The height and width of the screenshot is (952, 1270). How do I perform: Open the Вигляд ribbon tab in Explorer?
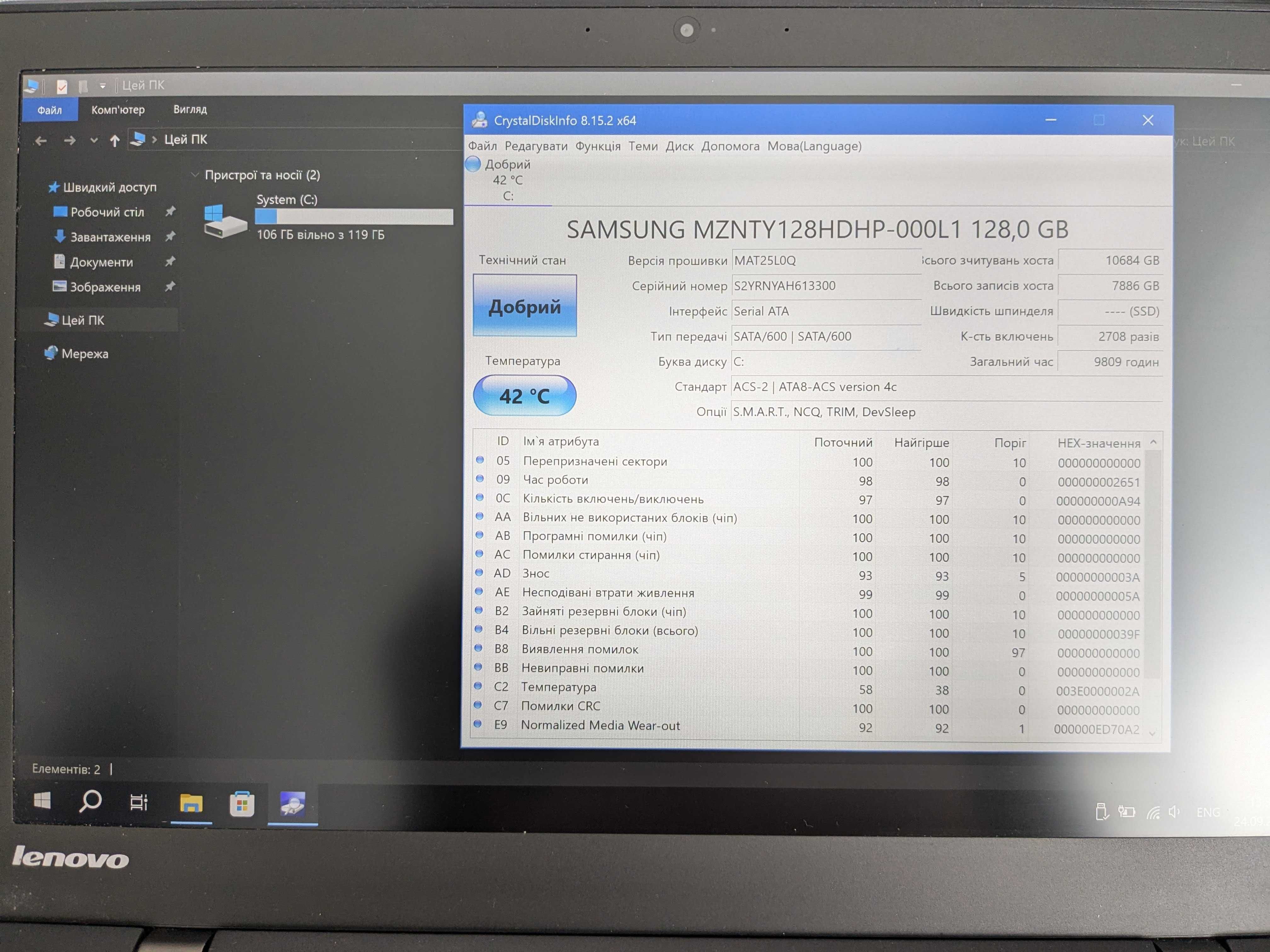(190, 109)
